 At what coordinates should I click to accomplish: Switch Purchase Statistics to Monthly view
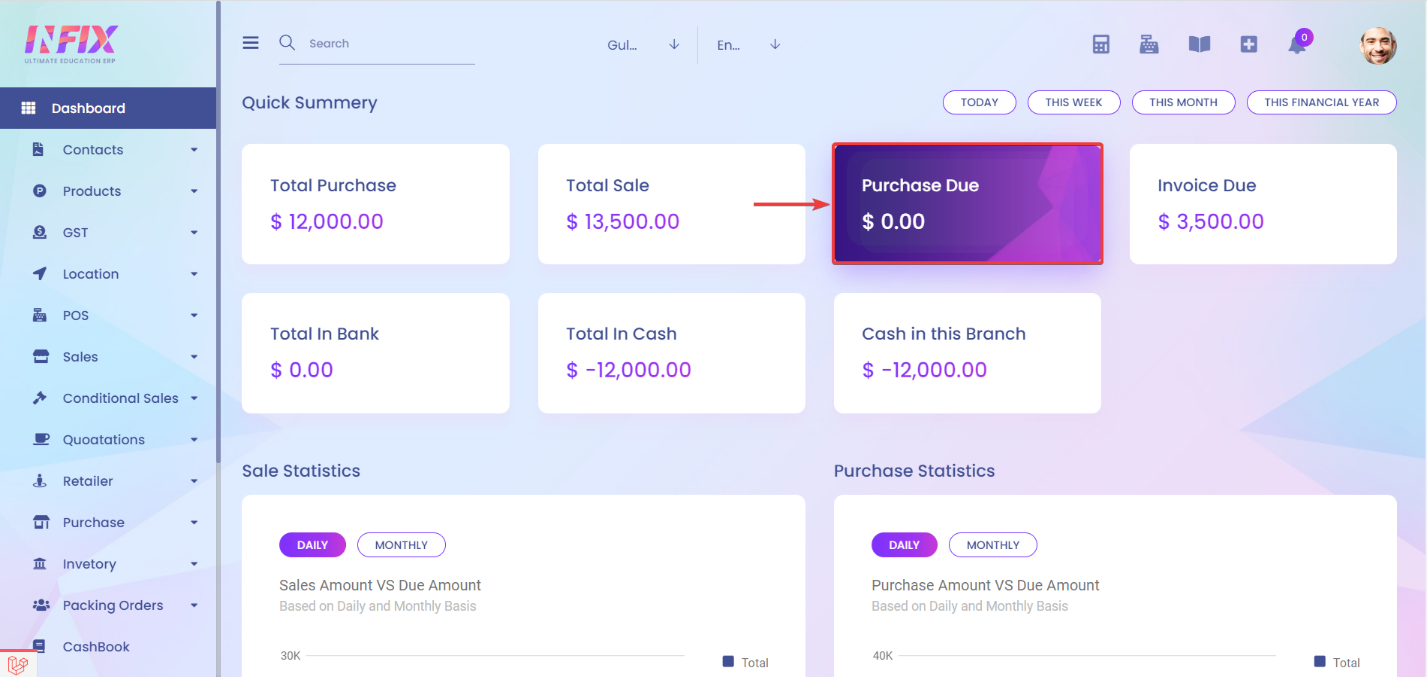click(x=993, y=545)
